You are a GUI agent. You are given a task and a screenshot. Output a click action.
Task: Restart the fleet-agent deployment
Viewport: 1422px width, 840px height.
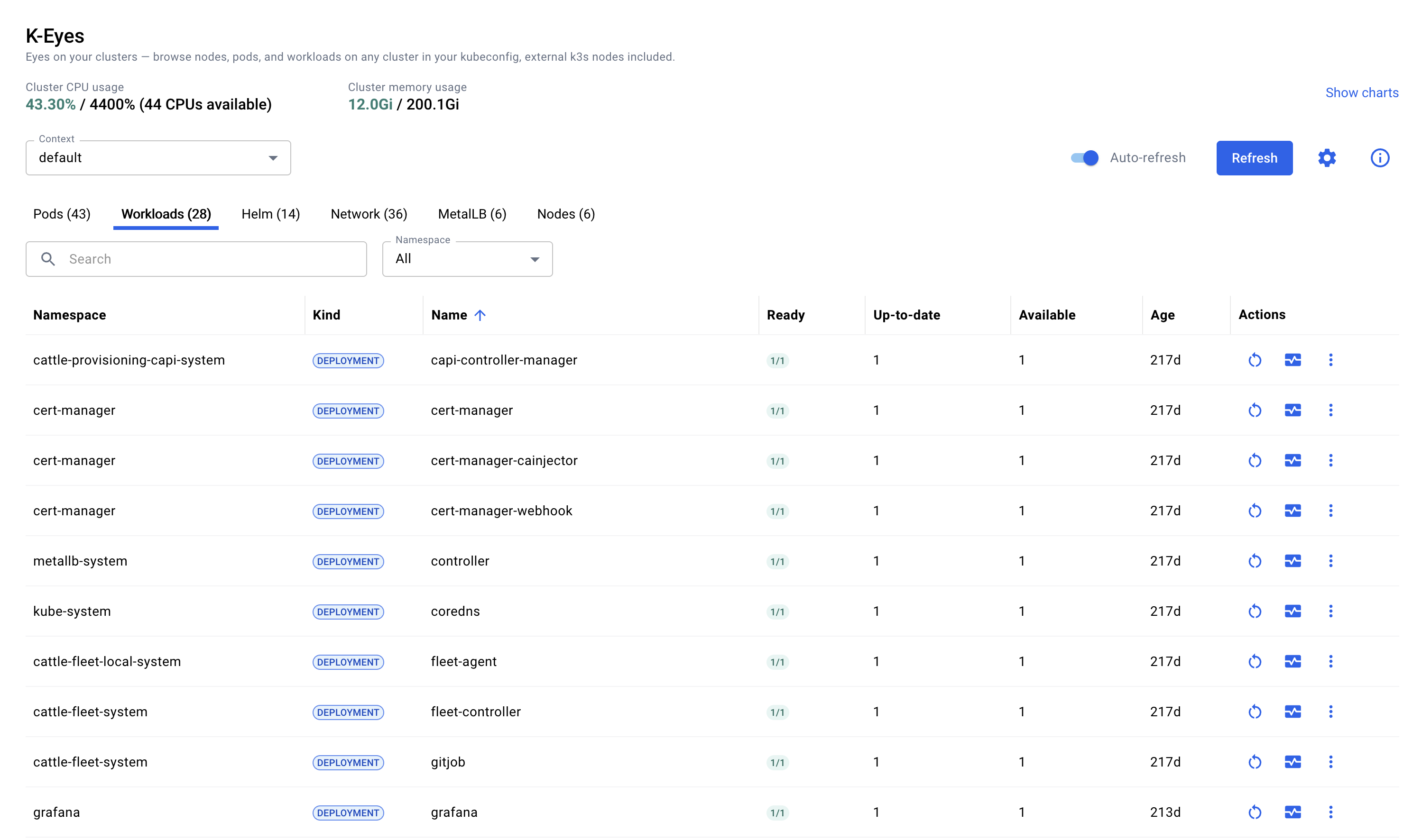point(1255,662)
